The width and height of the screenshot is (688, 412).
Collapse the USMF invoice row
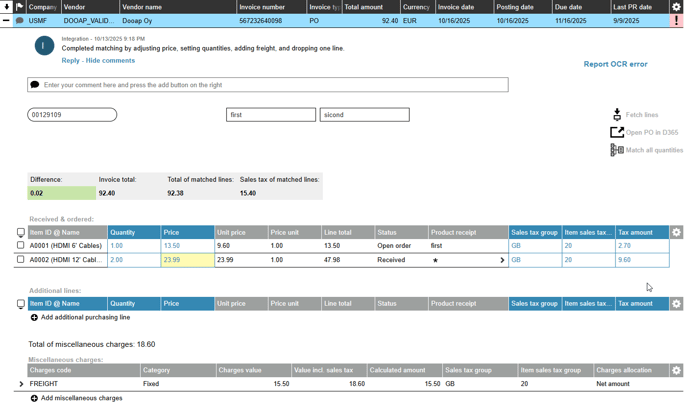(x=7, y=20)
